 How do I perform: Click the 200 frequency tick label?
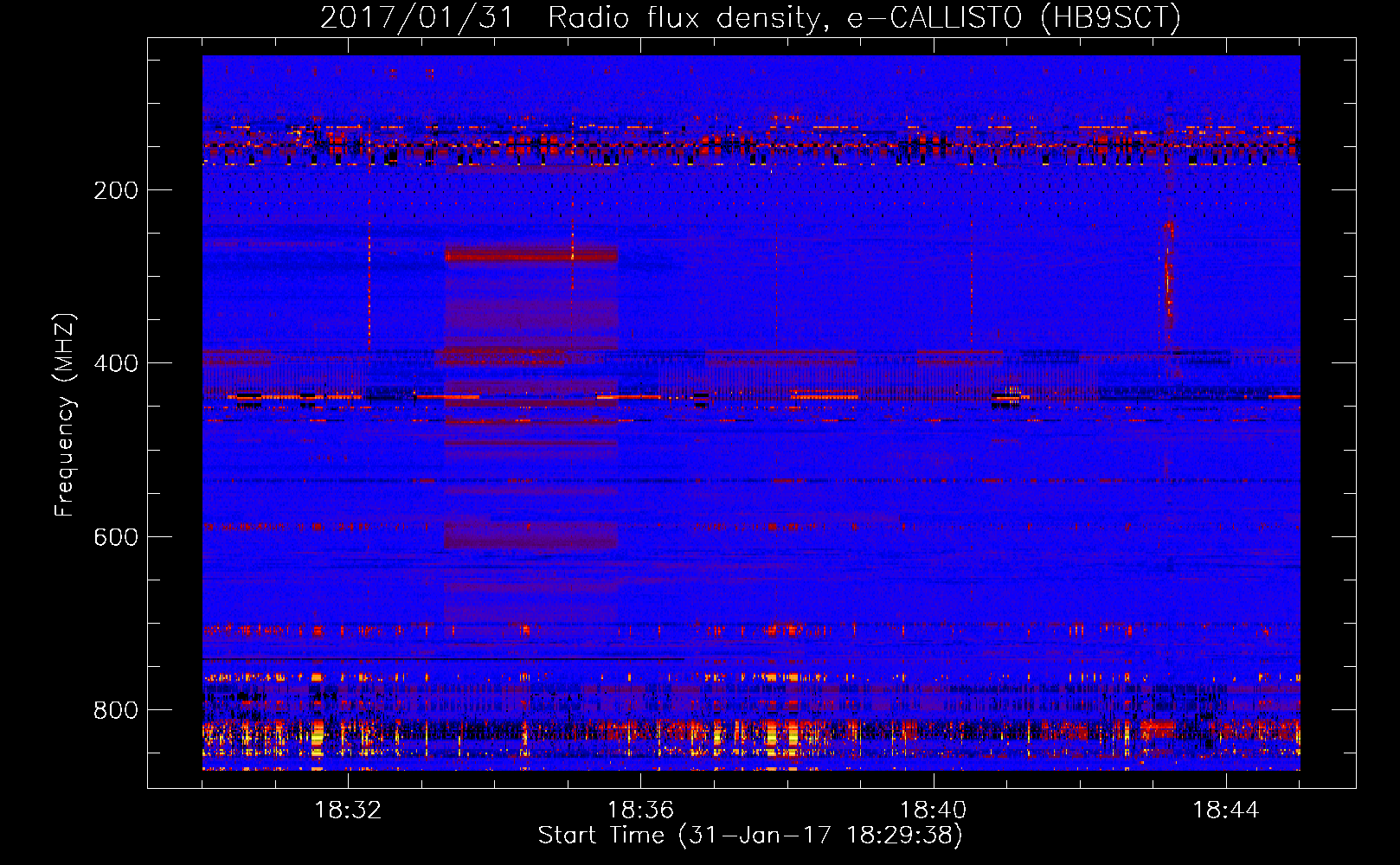[116, 190]
